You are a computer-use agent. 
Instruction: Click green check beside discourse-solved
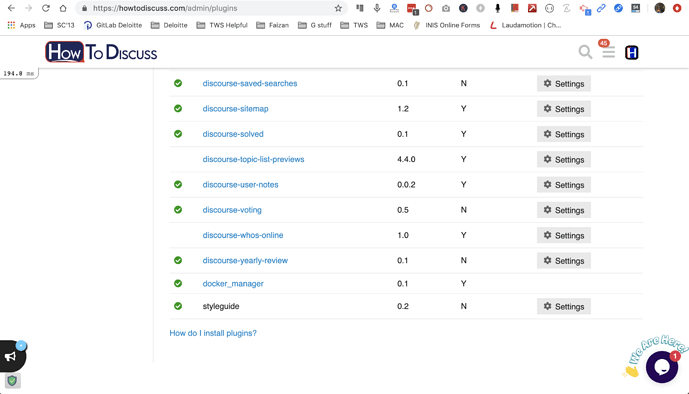point(178,134)
